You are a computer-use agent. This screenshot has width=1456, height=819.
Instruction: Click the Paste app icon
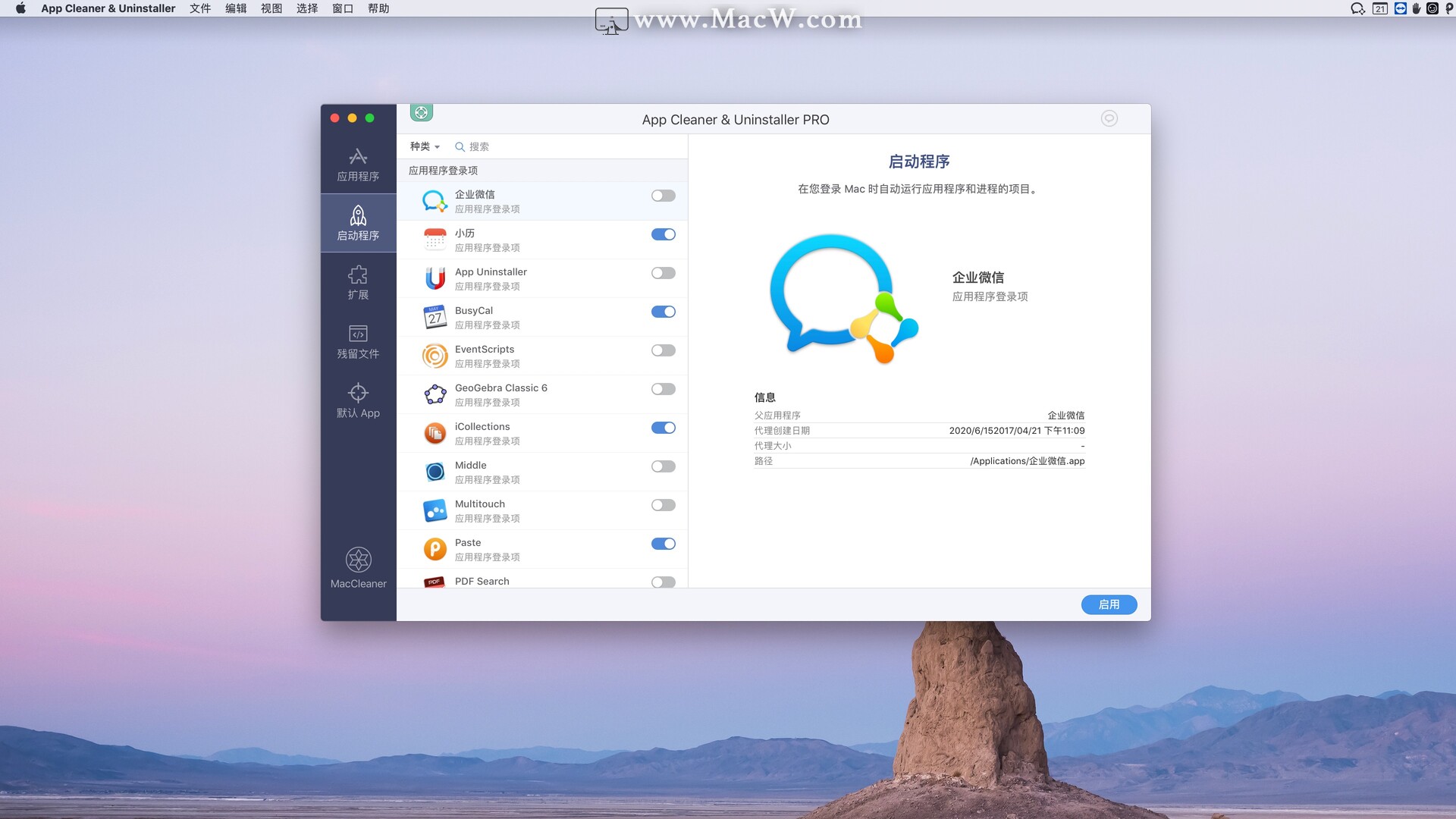[x=435, y=549]
